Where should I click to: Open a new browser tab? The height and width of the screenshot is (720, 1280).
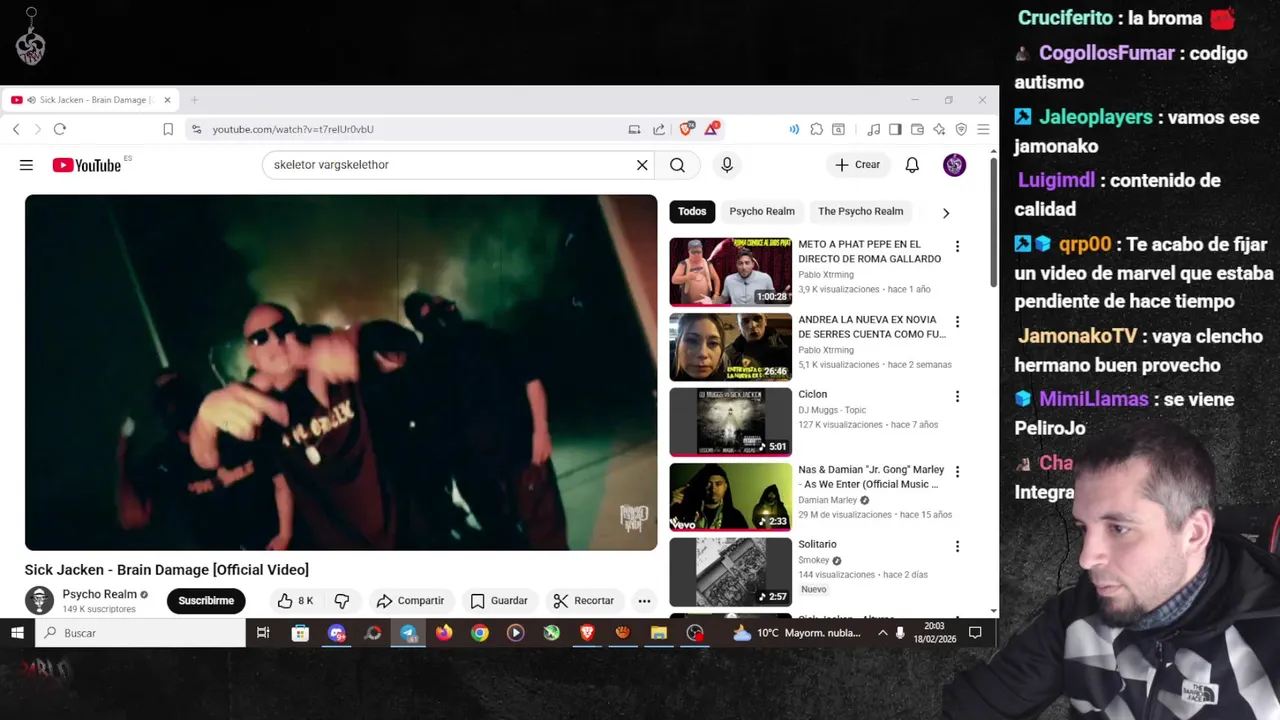pos(195,100)
